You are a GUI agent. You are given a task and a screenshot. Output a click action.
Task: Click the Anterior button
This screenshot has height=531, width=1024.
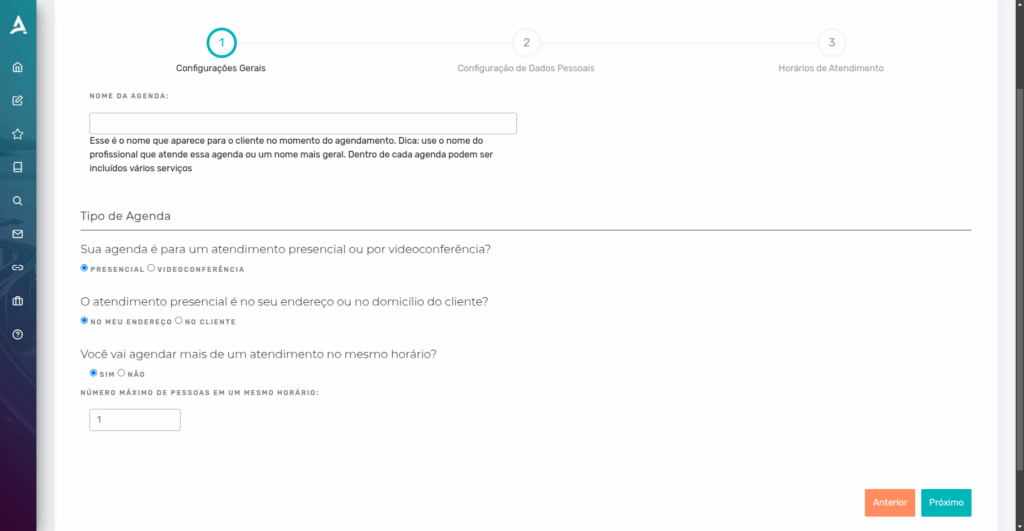pos(889,502)
